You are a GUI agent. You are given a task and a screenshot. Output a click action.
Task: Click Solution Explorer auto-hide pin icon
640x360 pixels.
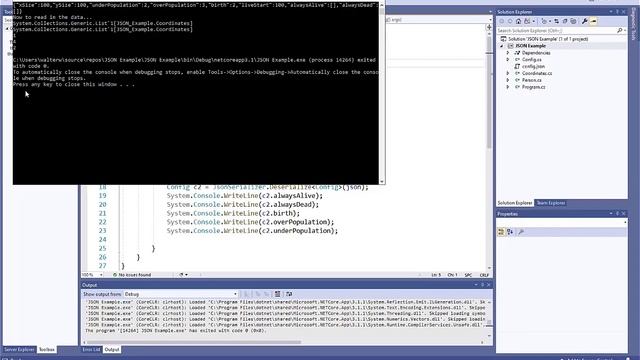(x=617, y=12)
